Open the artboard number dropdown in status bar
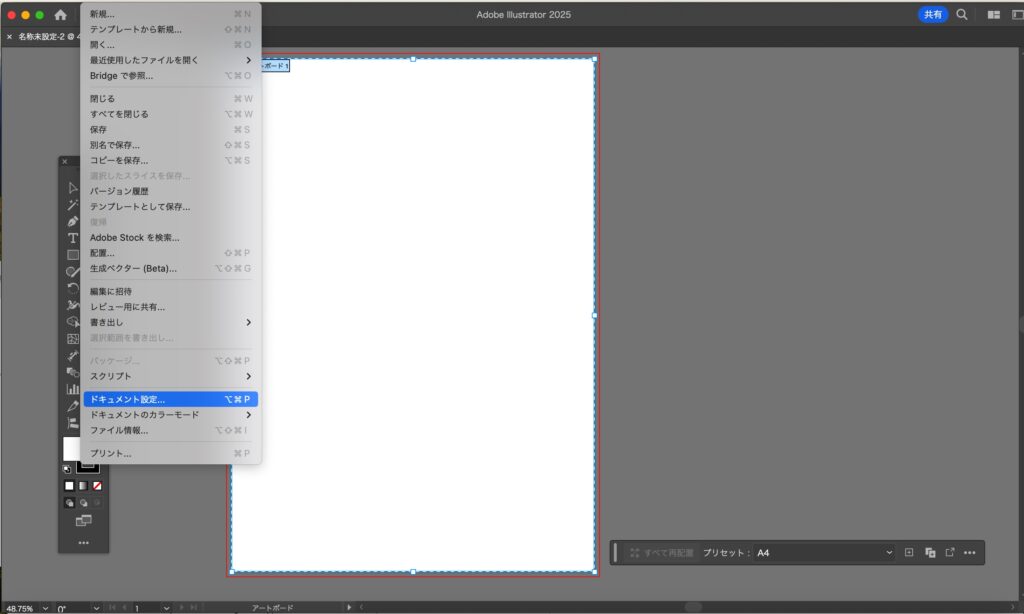The height and width of the screenshot is (614, 1024). pos(166,608)
